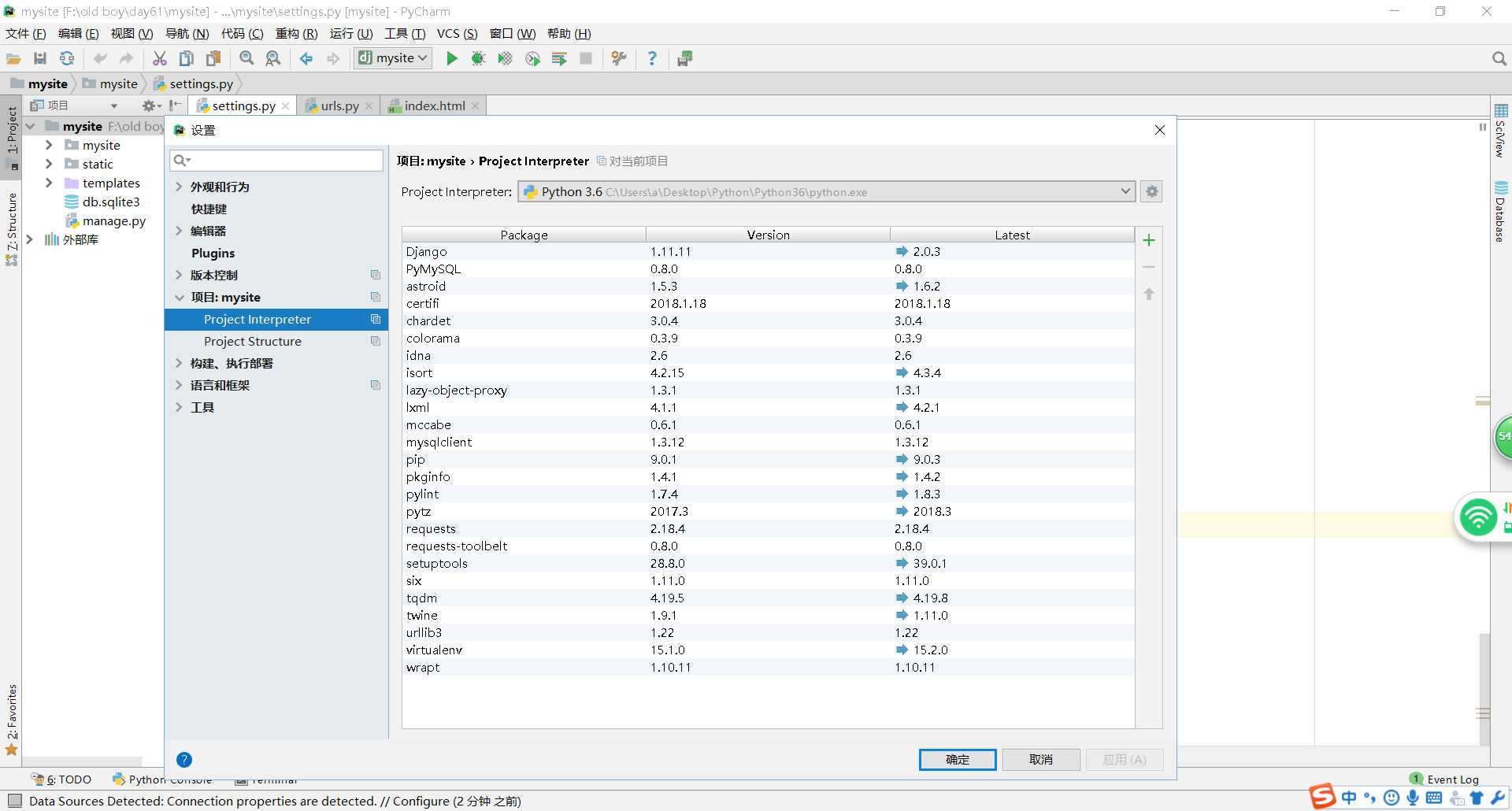The width and height of the screenshot is (1512, 811).
Task: Start debugging with the bug icon
Action: 478,58
